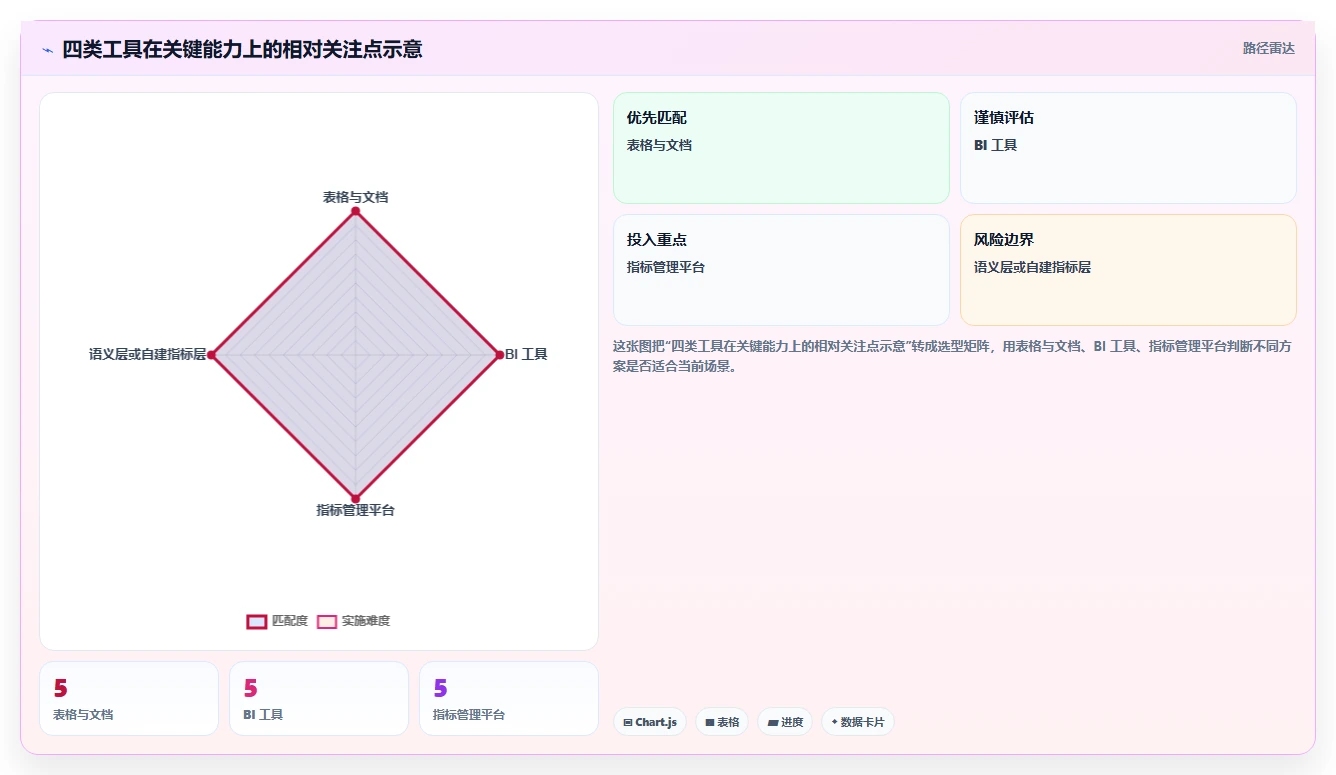
Task: Toggle the 实施难度 legend swatch
Action: coord(327,621)
